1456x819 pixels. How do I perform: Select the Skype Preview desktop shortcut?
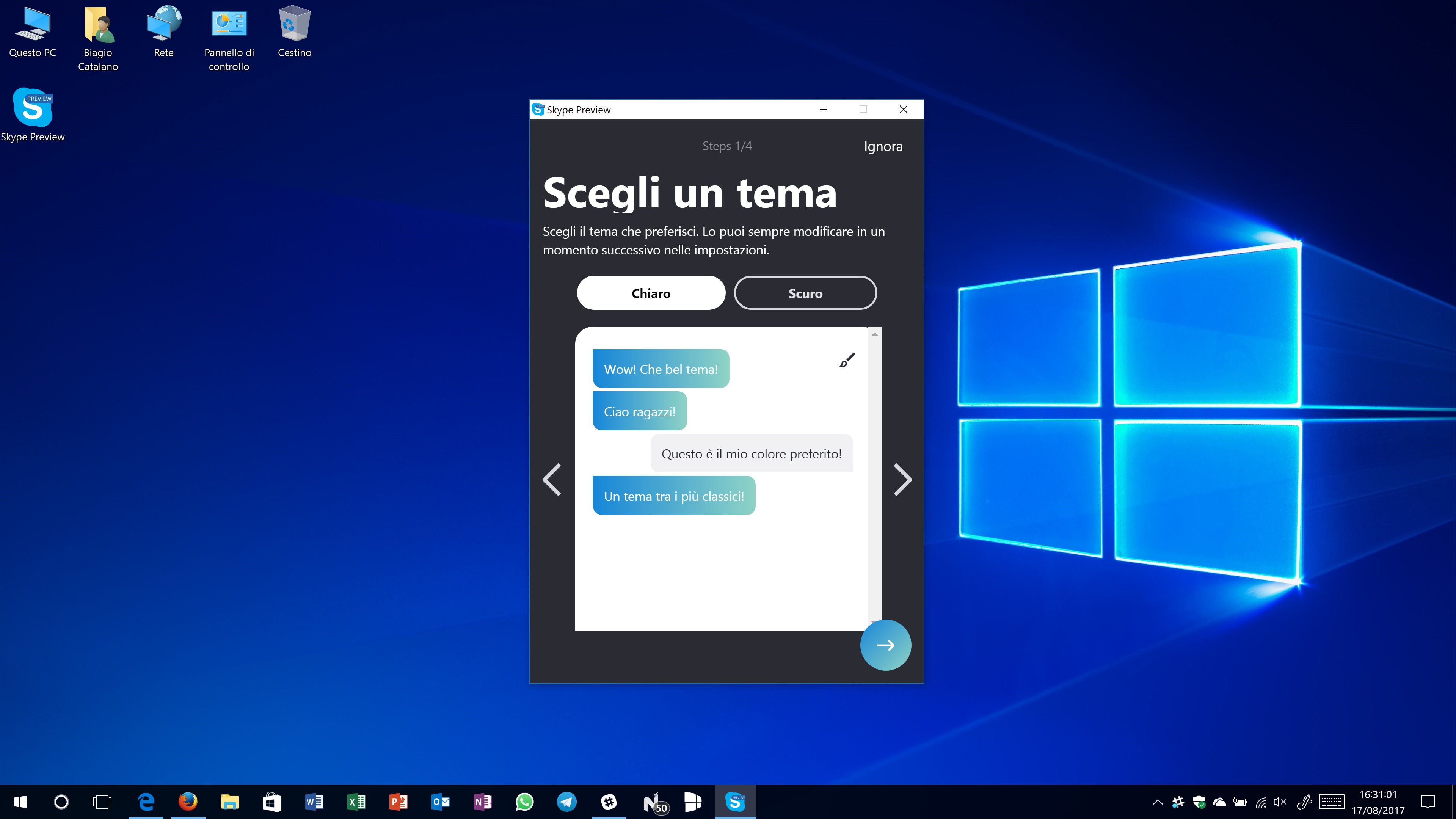point(33,115)
